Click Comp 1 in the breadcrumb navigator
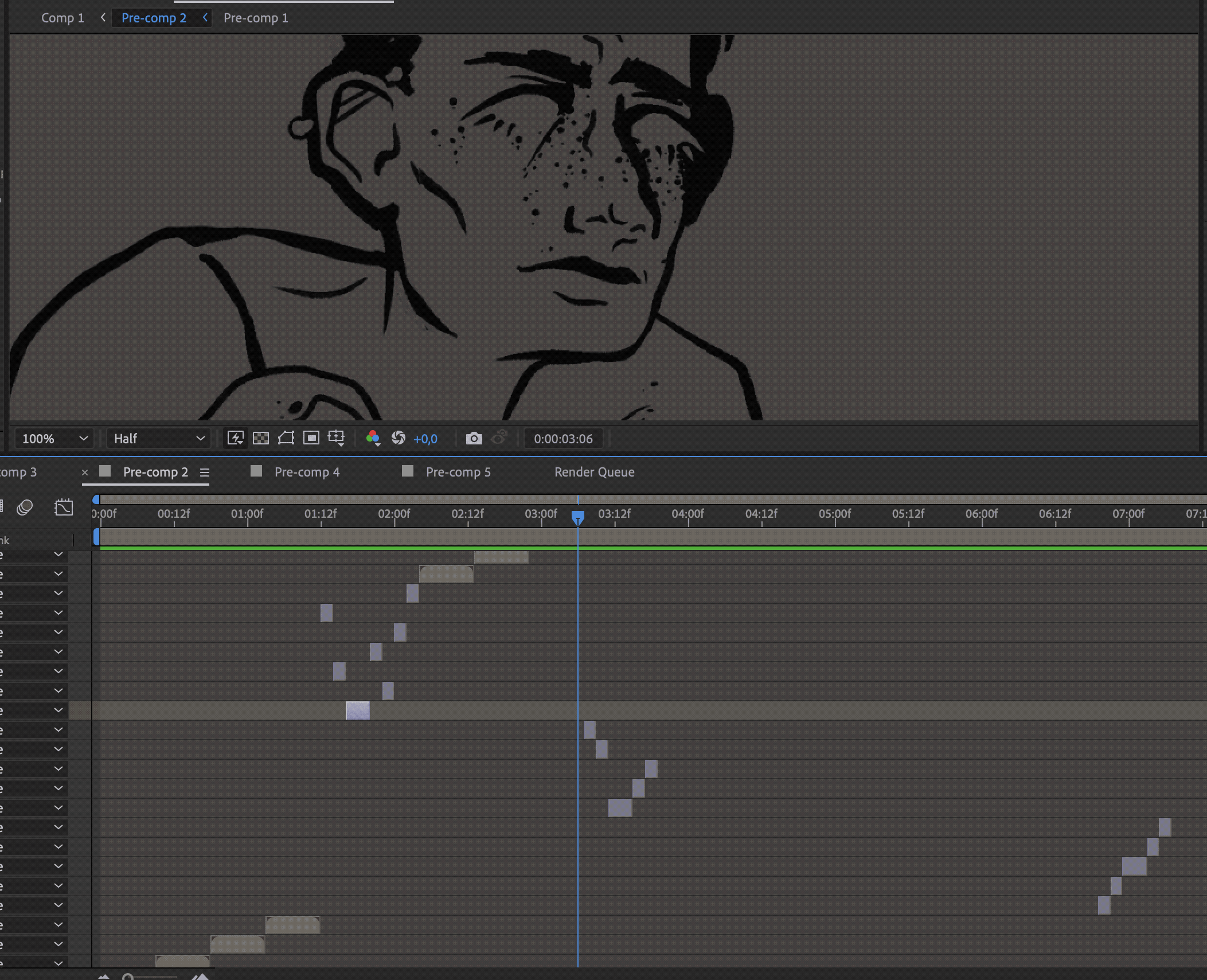The width and height of the screenshot is (1207, 980). [63, 18]
